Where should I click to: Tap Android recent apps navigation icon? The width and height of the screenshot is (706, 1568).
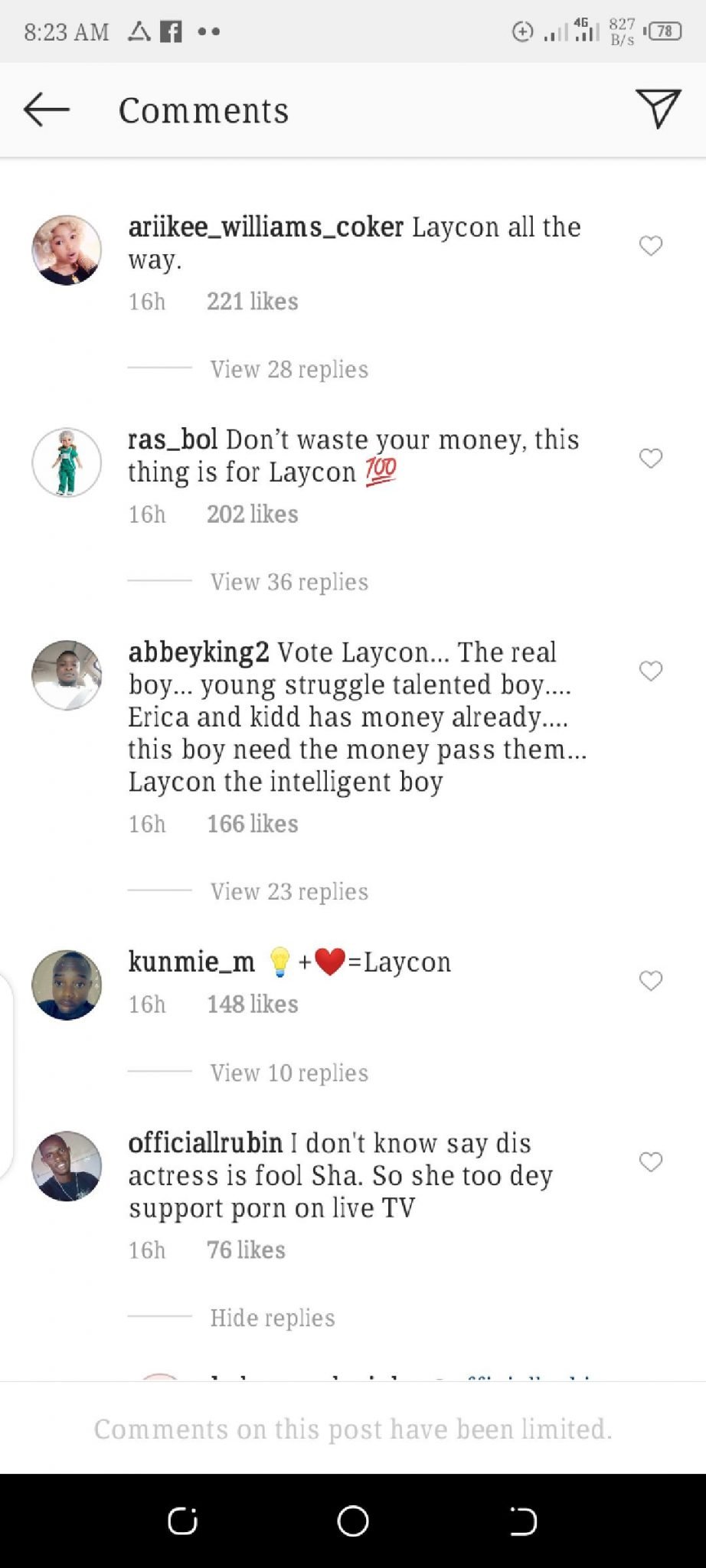coord(183,1521)
